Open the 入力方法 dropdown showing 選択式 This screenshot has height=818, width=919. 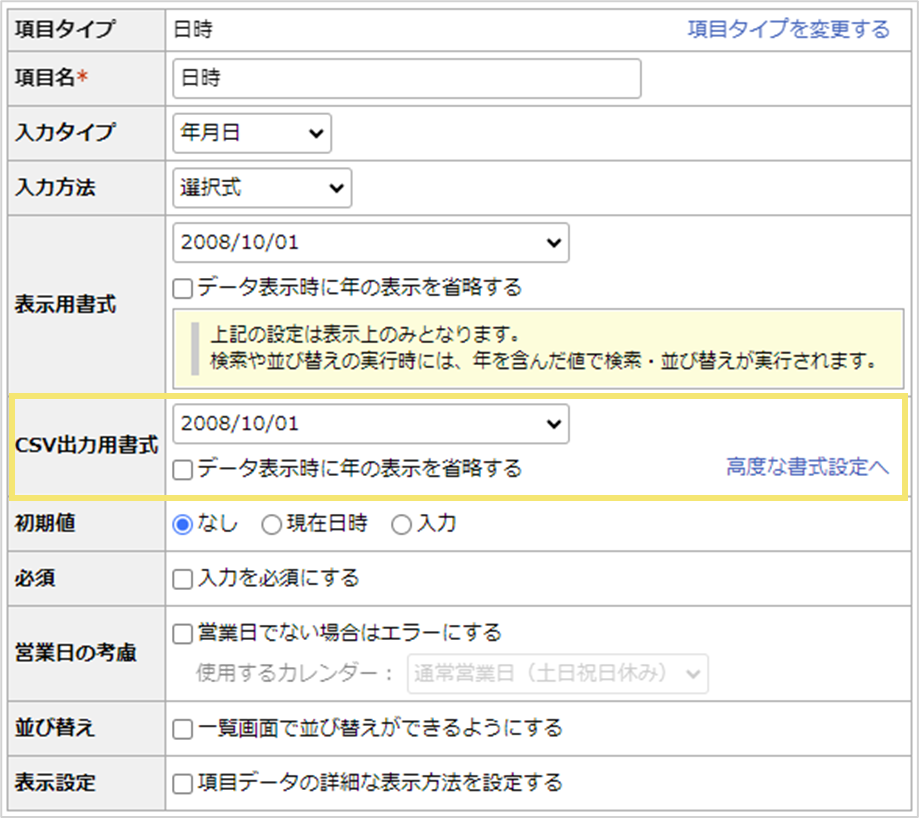click(261, 188)
